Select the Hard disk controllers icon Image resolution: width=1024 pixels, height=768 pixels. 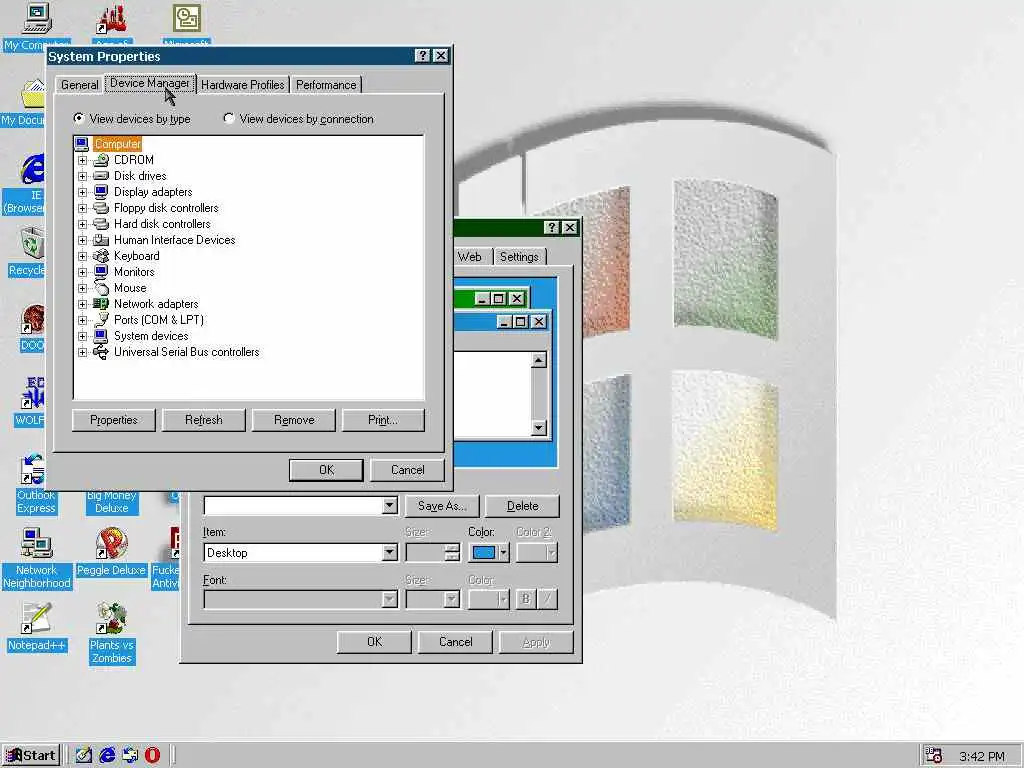(101, 224)
